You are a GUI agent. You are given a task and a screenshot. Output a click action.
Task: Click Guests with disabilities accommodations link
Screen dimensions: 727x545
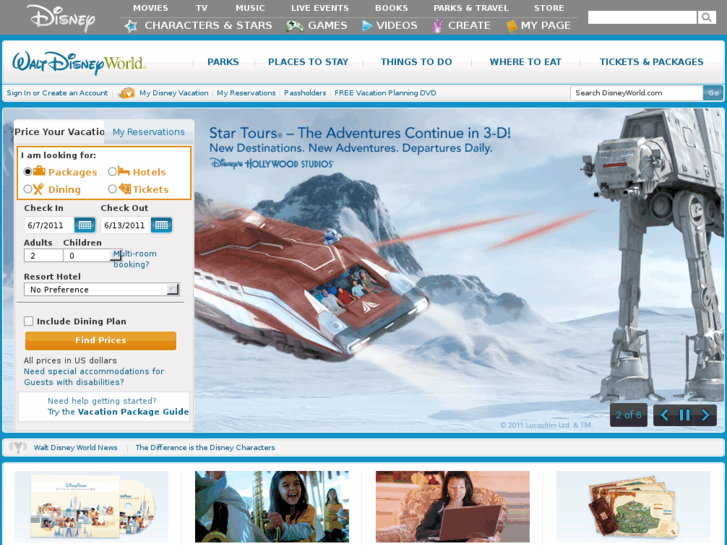pyautogui.click(x=94, y=377)
